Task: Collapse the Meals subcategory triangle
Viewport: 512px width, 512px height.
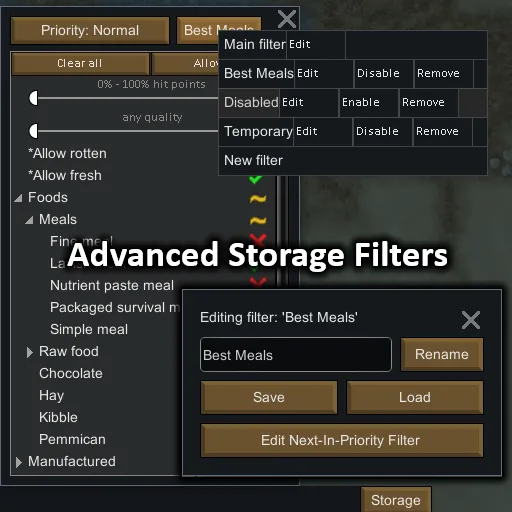Action: click(29, 220)
